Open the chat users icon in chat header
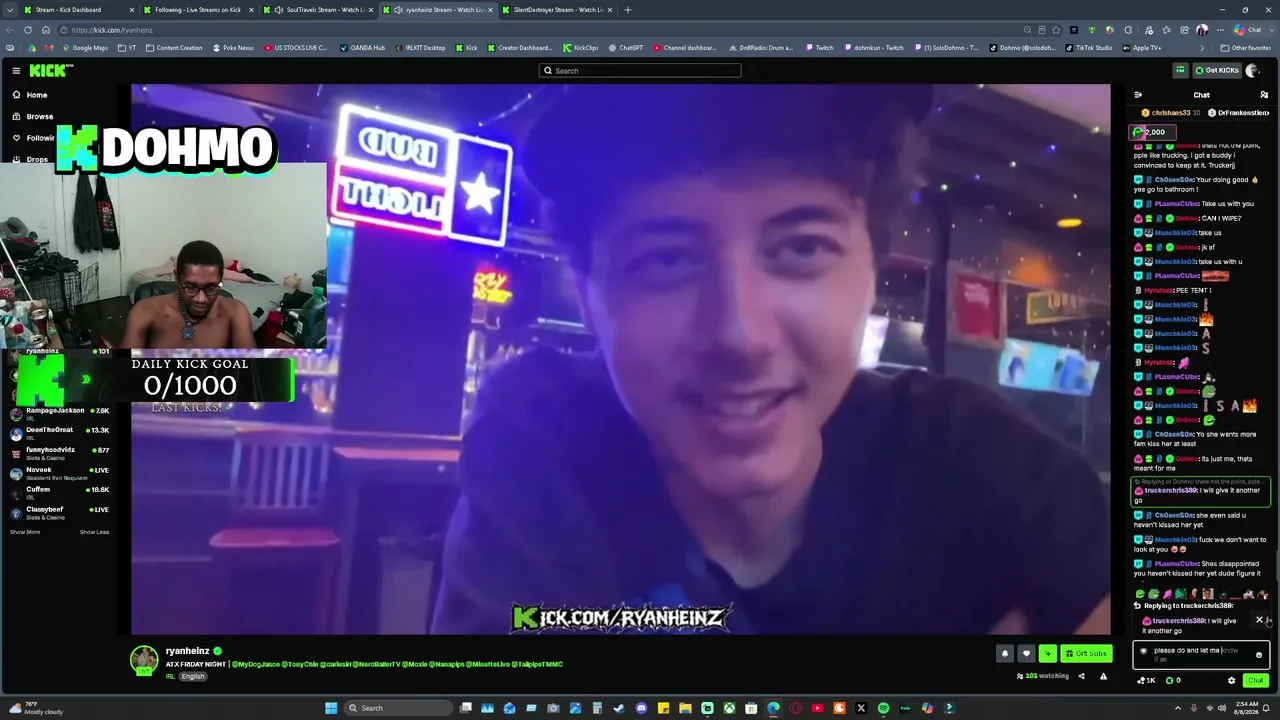The image size is (1280, 720). click(x=1264, y=95)
